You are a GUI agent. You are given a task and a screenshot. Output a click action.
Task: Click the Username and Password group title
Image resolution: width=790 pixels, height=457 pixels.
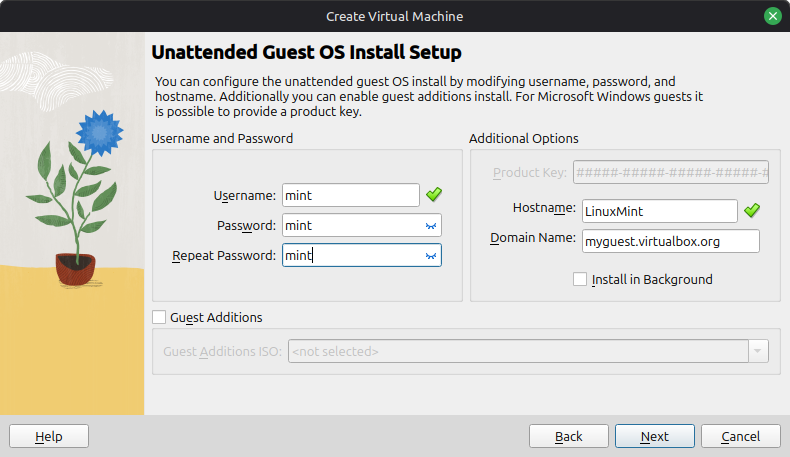222,139
